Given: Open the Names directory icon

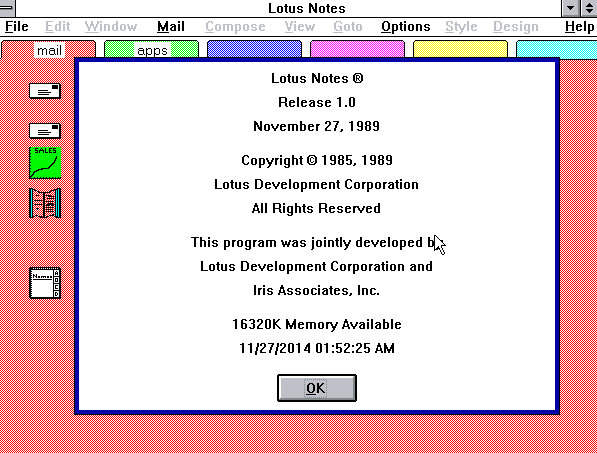Looking at the screenshot, I should 45,283.
